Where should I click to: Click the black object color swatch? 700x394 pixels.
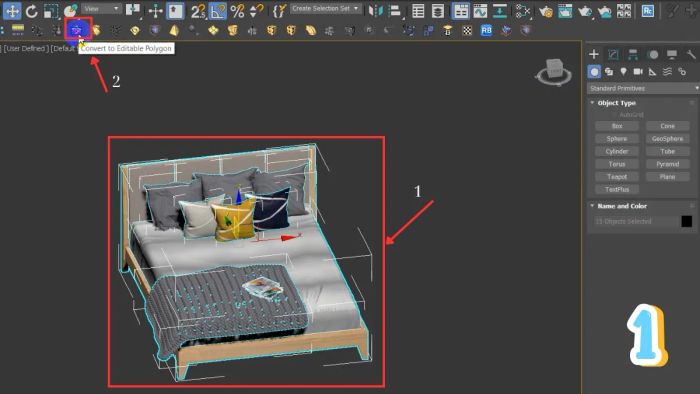[x=687, y=221]
